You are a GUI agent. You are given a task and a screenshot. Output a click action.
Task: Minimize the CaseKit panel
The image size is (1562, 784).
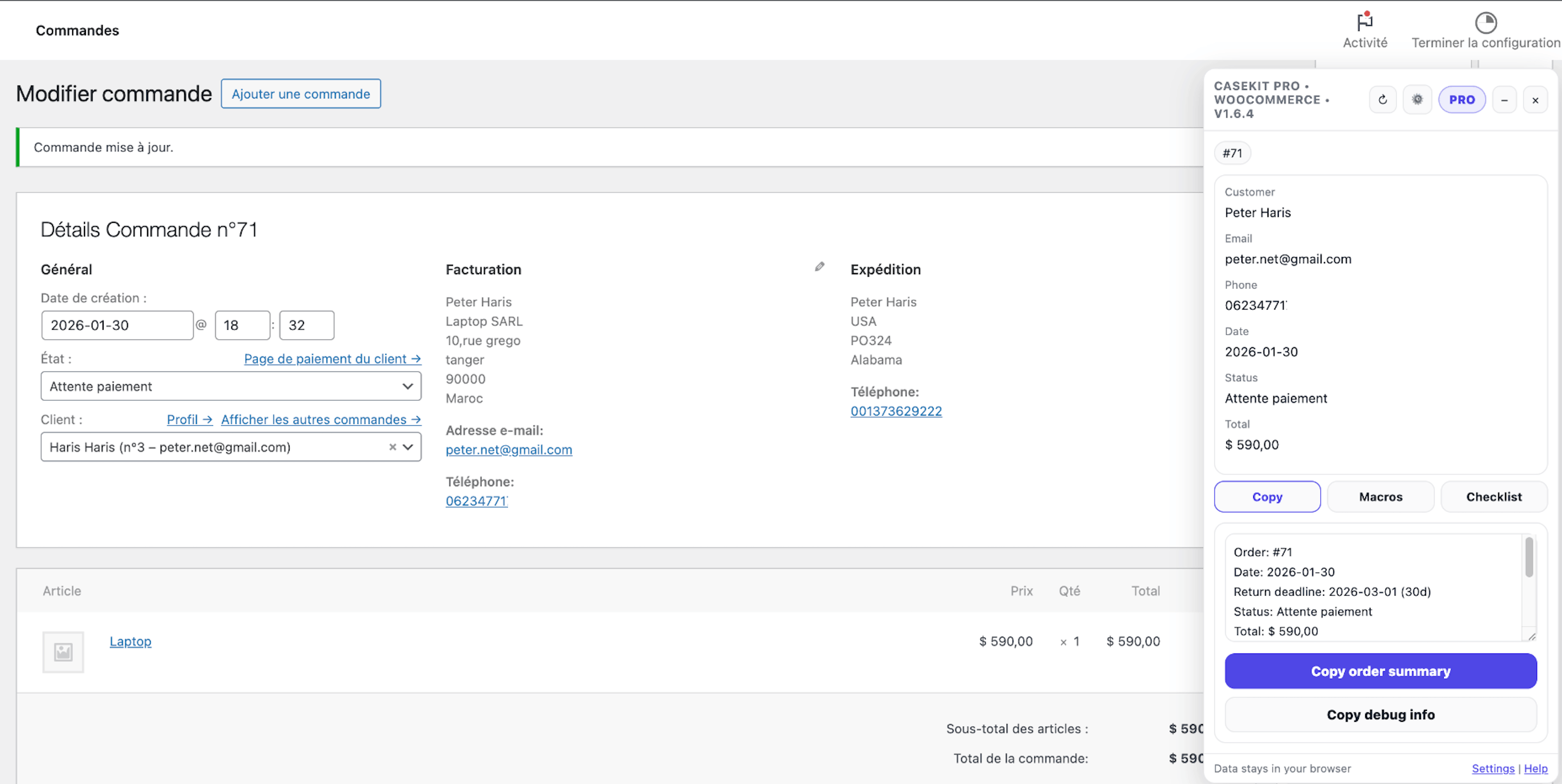click(x=1505, y=100)
